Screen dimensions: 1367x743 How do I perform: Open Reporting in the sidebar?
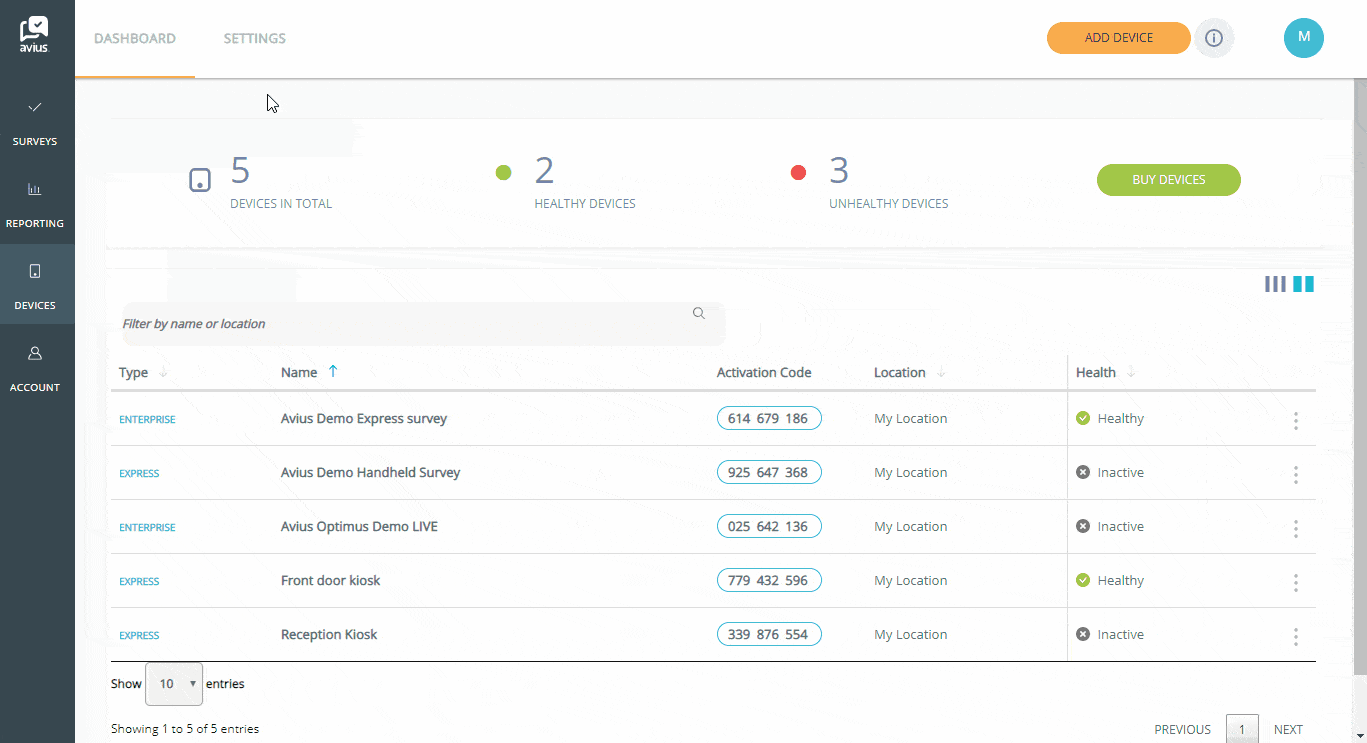[35, 204]
